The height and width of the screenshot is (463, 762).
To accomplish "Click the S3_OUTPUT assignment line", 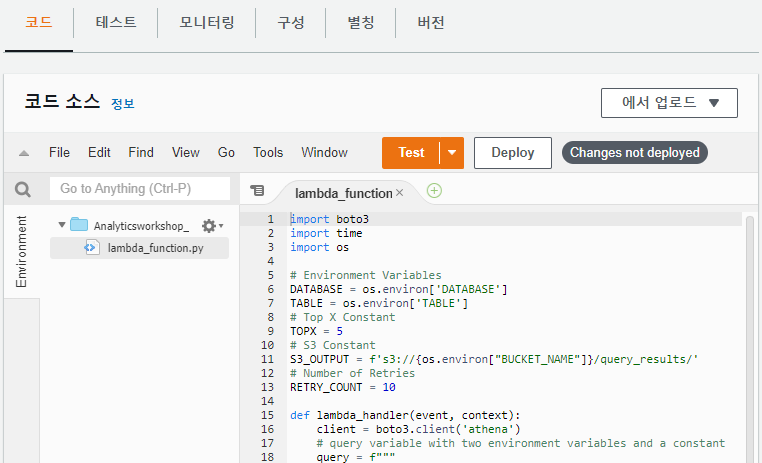I will 494,360.
